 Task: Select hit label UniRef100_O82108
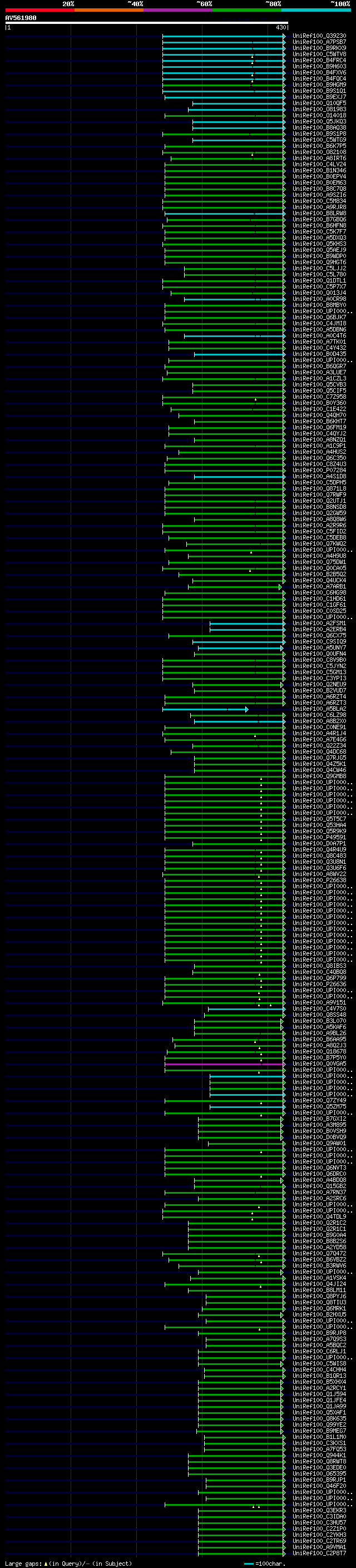319,153
